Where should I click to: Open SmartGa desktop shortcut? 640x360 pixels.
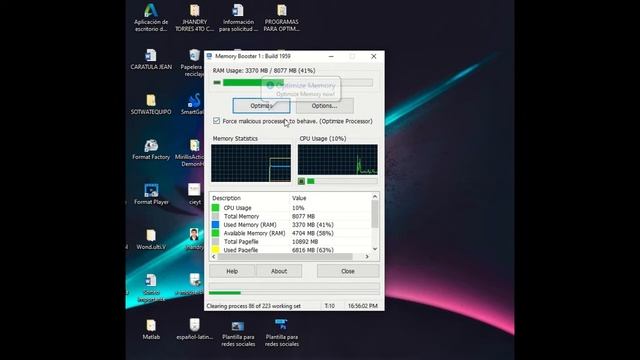193,104
